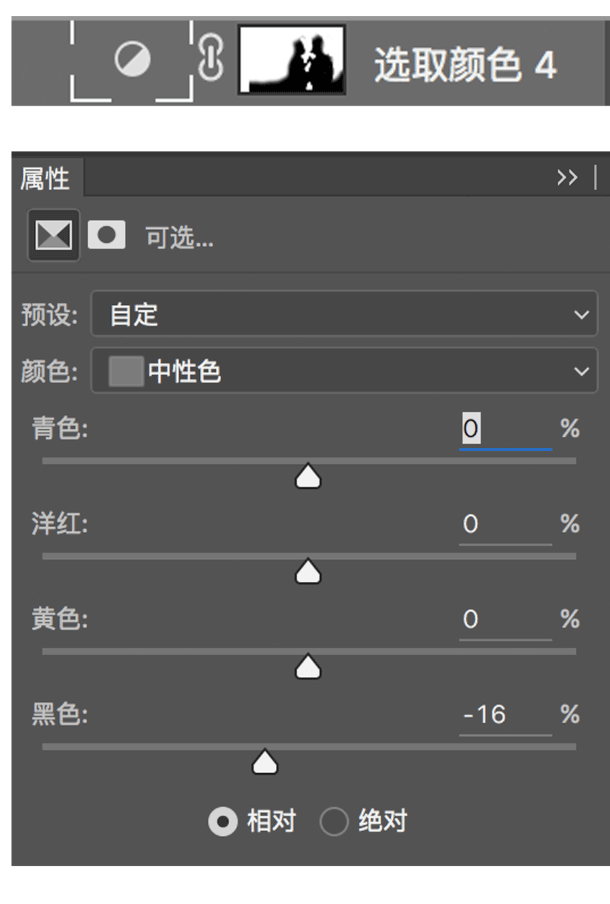
Task: Click the 黑色 value field showing -16
Action: coord(504,714)
